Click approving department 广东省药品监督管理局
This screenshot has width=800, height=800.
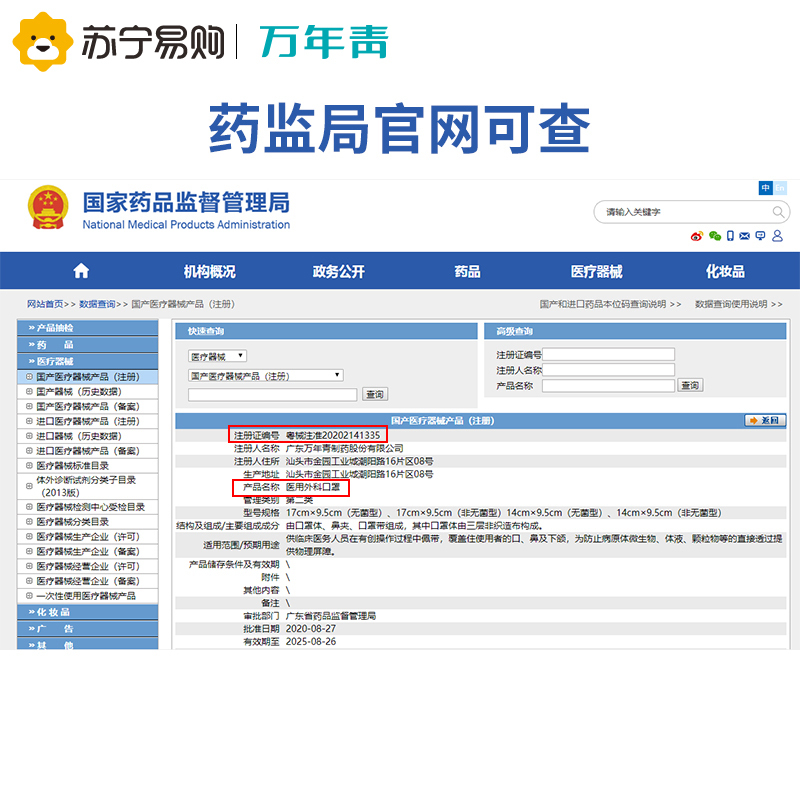pos(331,616)
